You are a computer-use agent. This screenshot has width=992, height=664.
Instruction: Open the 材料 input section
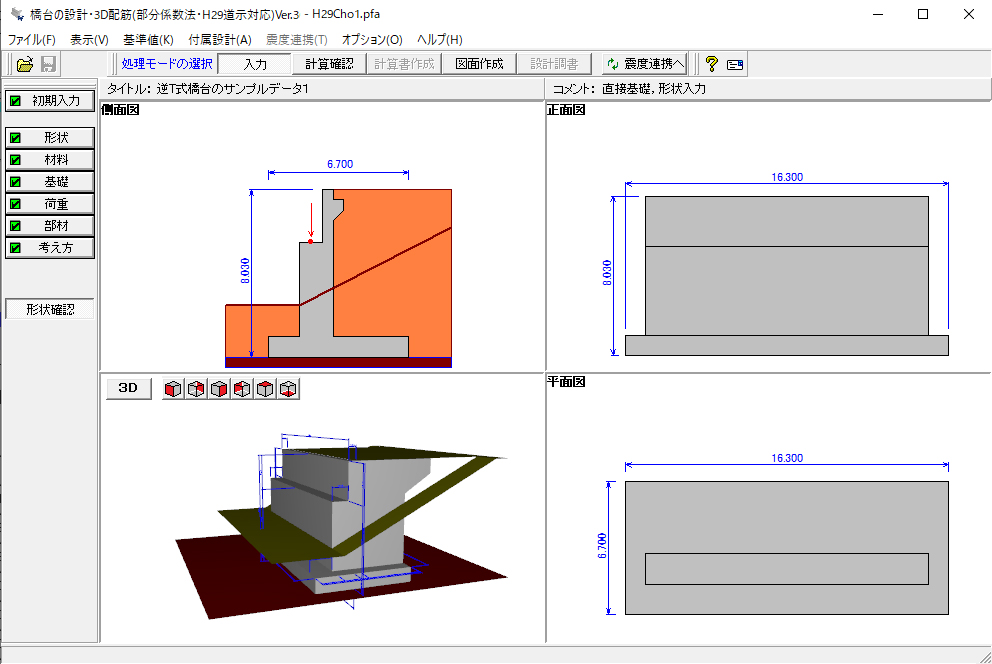click(50, 159)
